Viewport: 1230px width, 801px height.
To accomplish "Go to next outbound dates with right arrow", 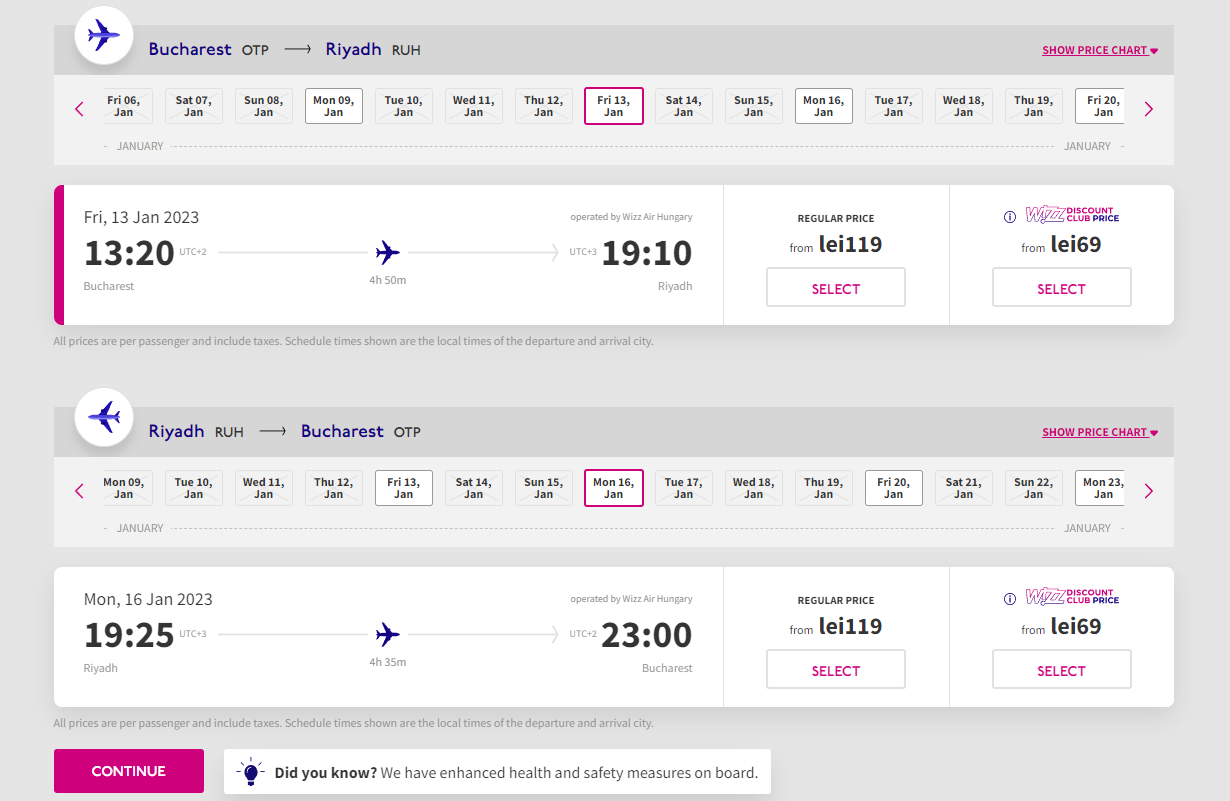I will tap(1148, 109).
